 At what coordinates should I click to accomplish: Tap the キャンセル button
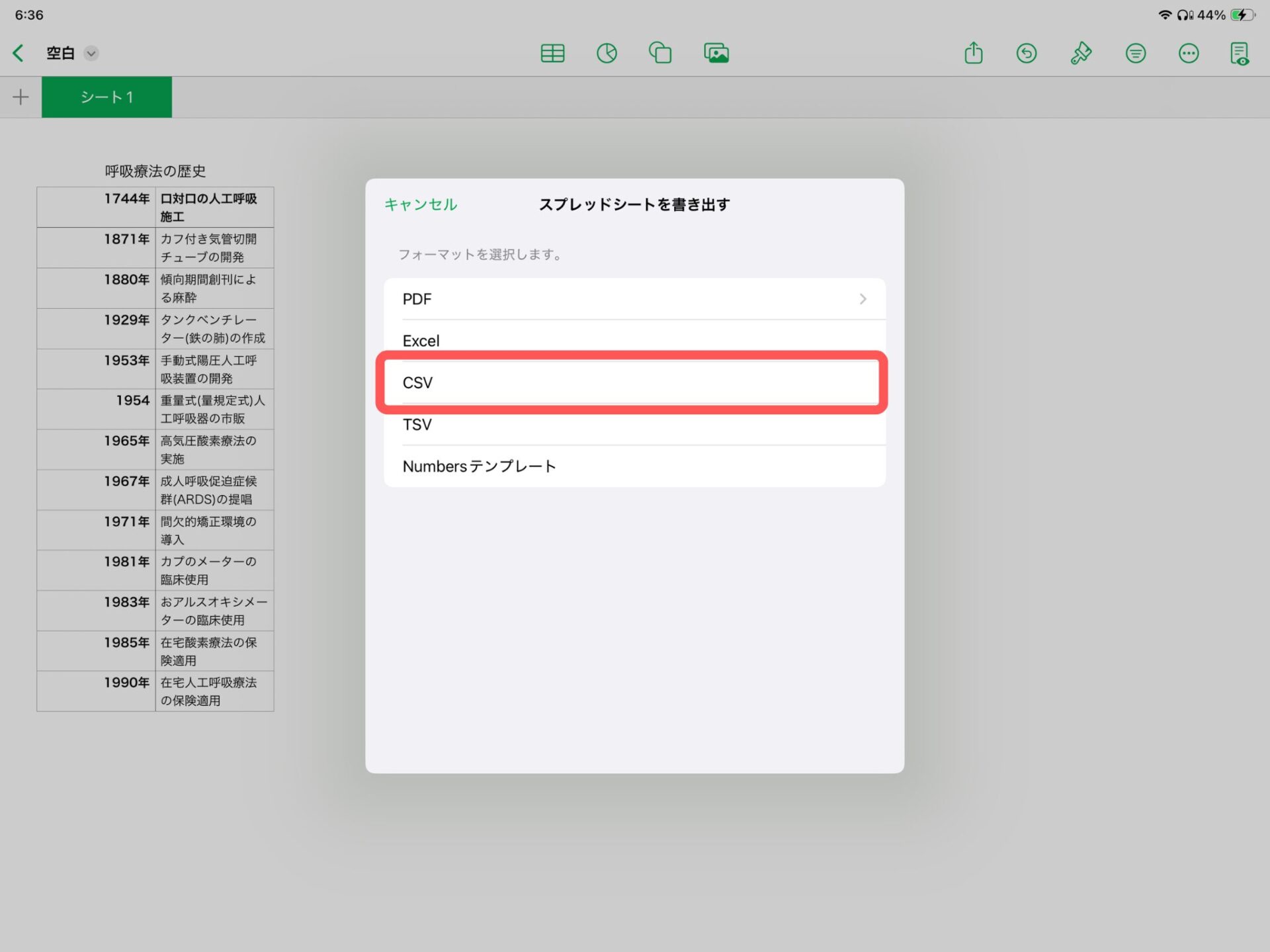point(421,204)
